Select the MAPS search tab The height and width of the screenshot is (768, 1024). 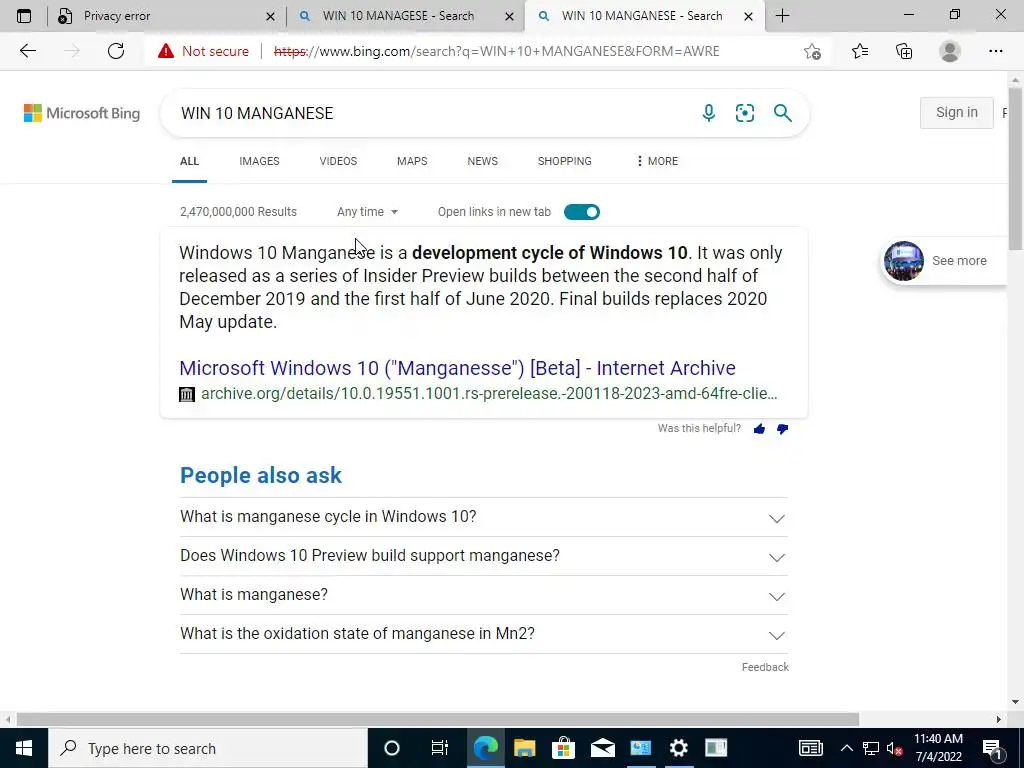click(412, 161)
